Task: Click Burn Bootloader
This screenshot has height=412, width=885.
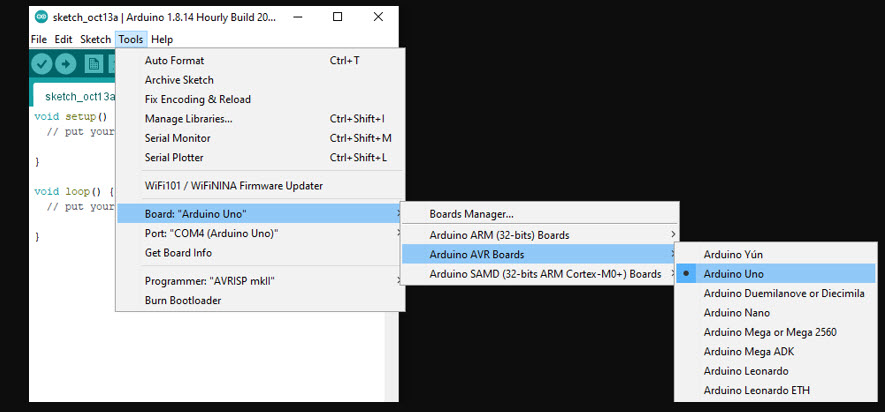Action: (x=260, y=300)
